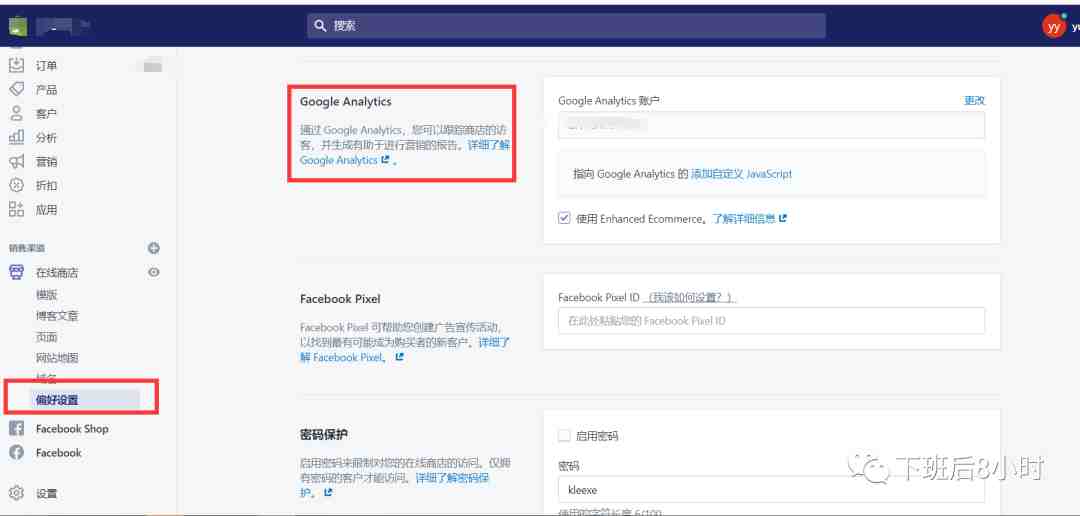
Task: Click the 更改 link for Google Analytics account
Action: tap(975, 101)
